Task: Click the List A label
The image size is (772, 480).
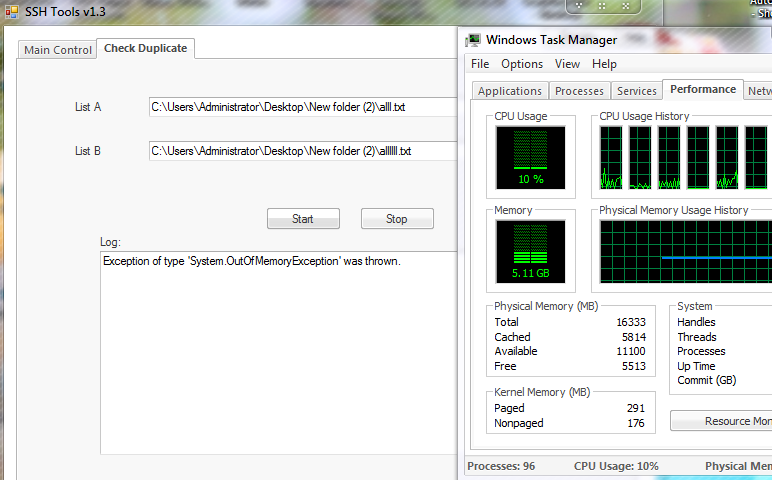Action: 88,107
